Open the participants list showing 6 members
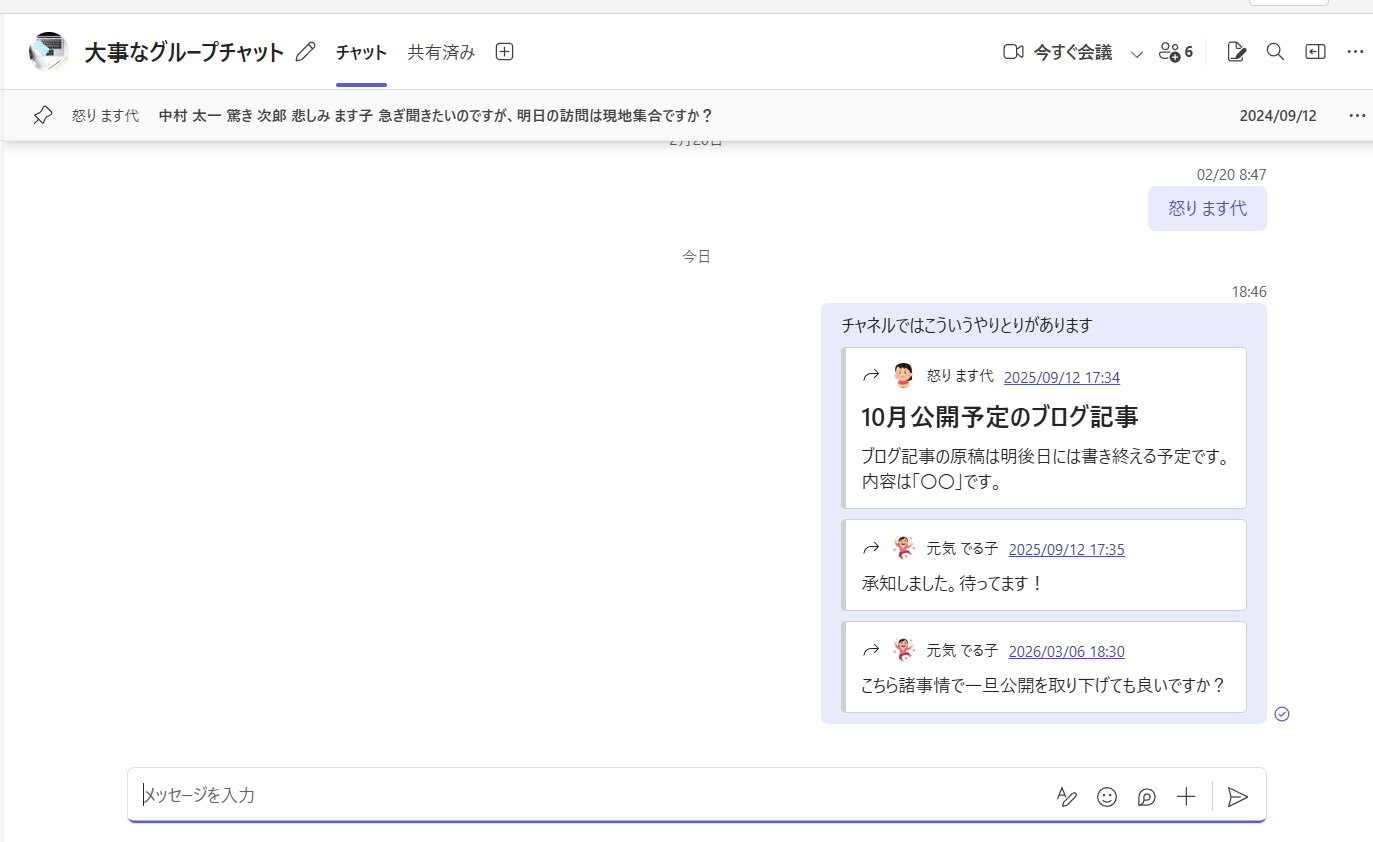 pos(1175,52)
